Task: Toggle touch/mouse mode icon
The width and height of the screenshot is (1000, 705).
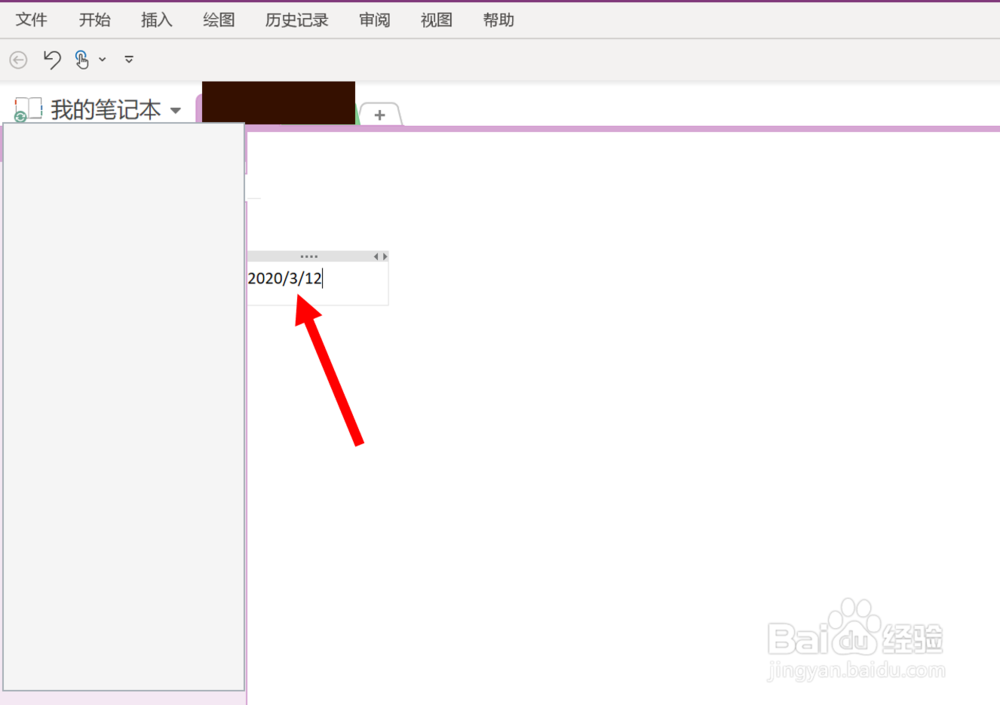Action: [82, 59]
